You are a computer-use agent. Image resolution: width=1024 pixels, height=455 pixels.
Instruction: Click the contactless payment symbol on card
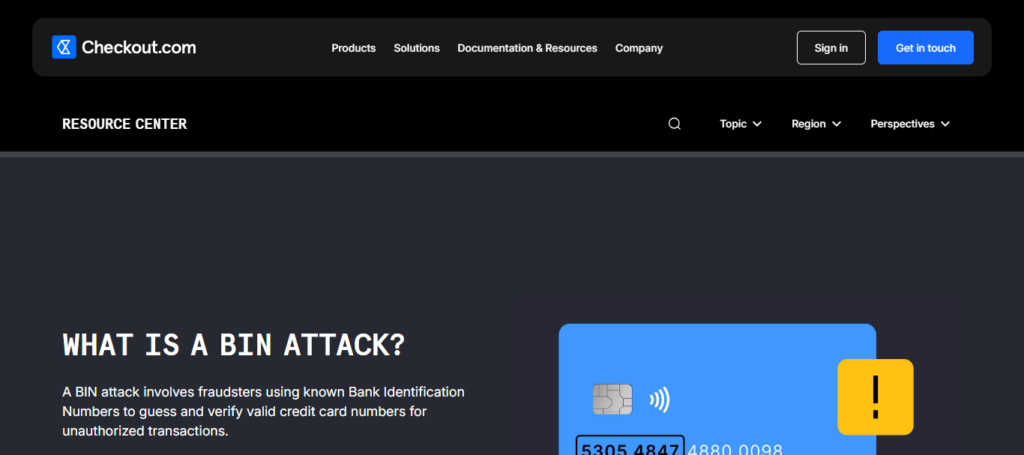tap(660, 400)
